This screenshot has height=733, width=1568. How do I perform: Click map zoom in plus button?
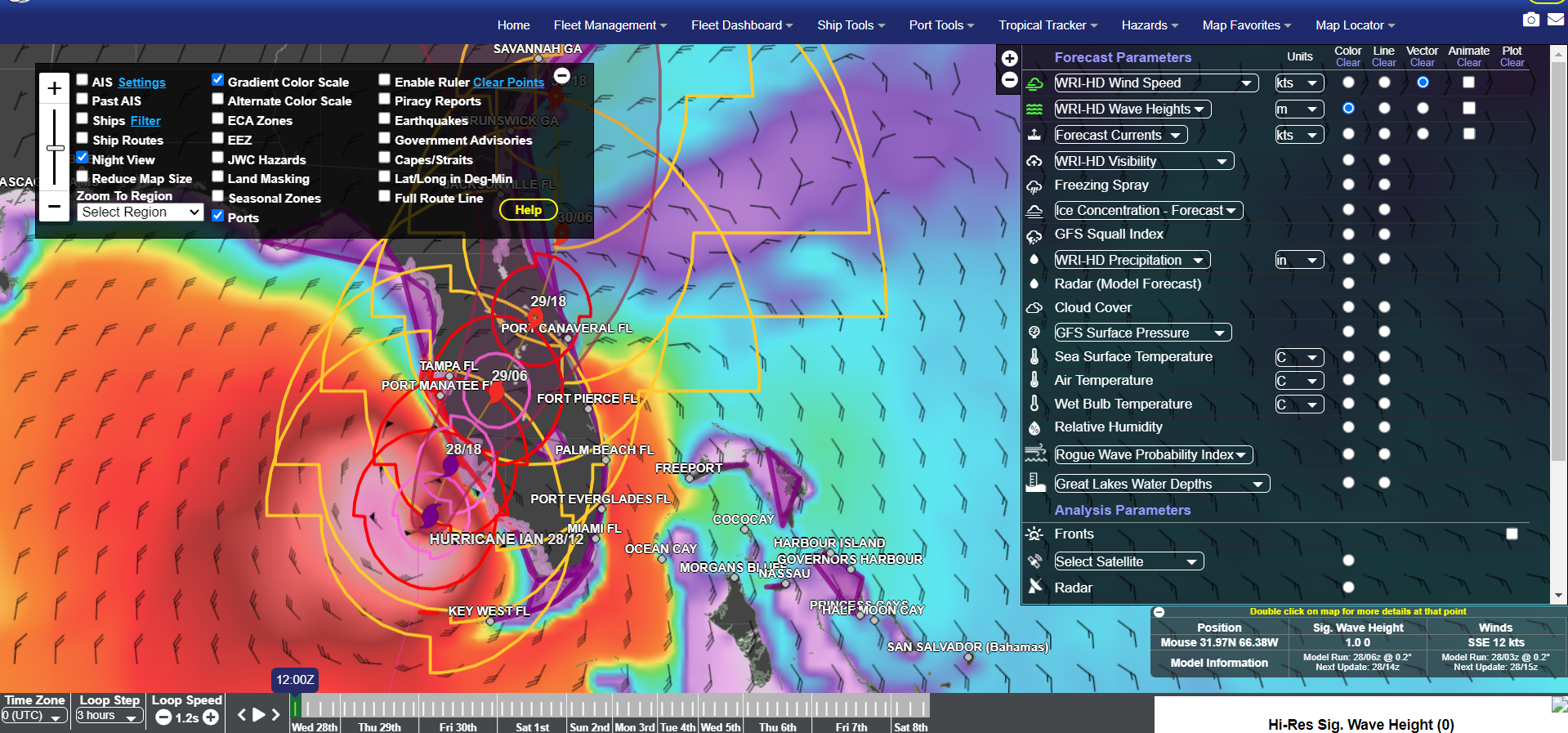coord(55,88)
